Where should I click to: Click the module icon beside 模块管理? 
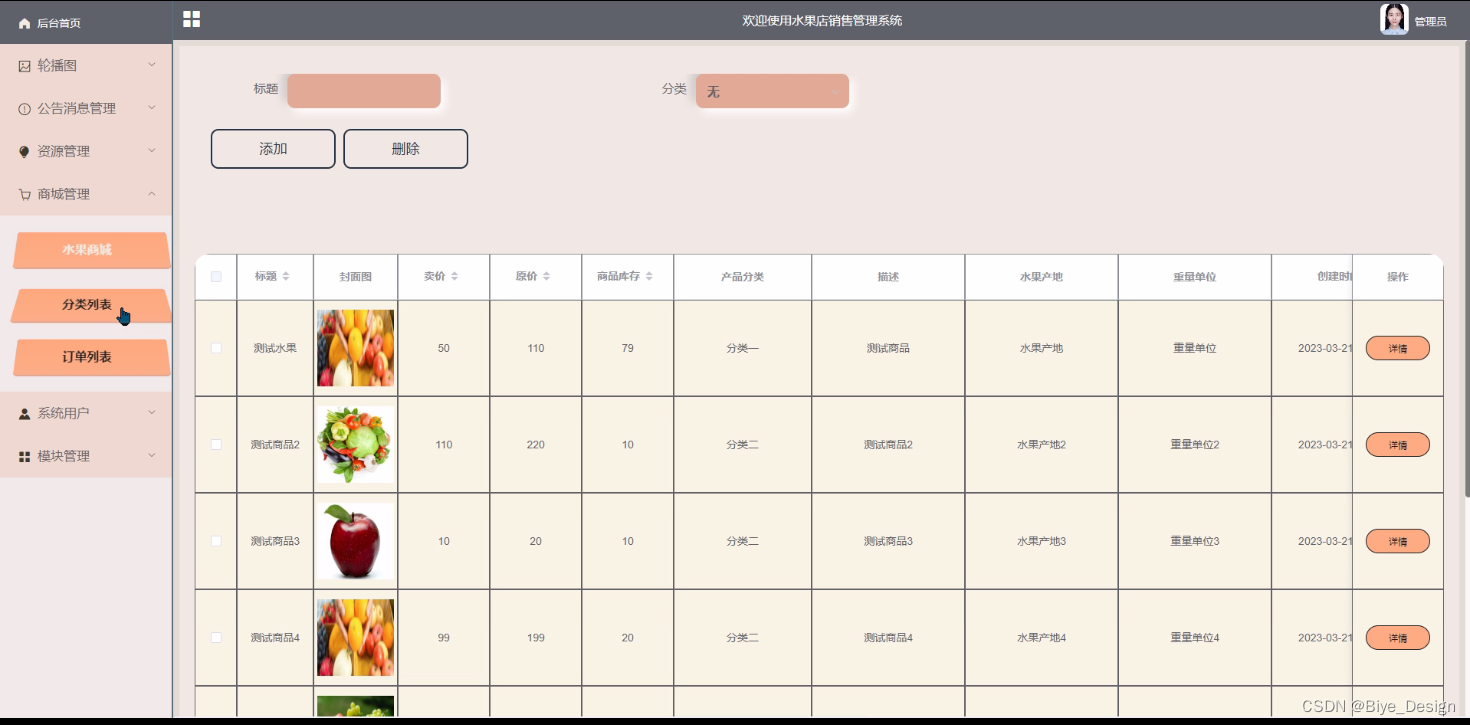coord(24,456)
